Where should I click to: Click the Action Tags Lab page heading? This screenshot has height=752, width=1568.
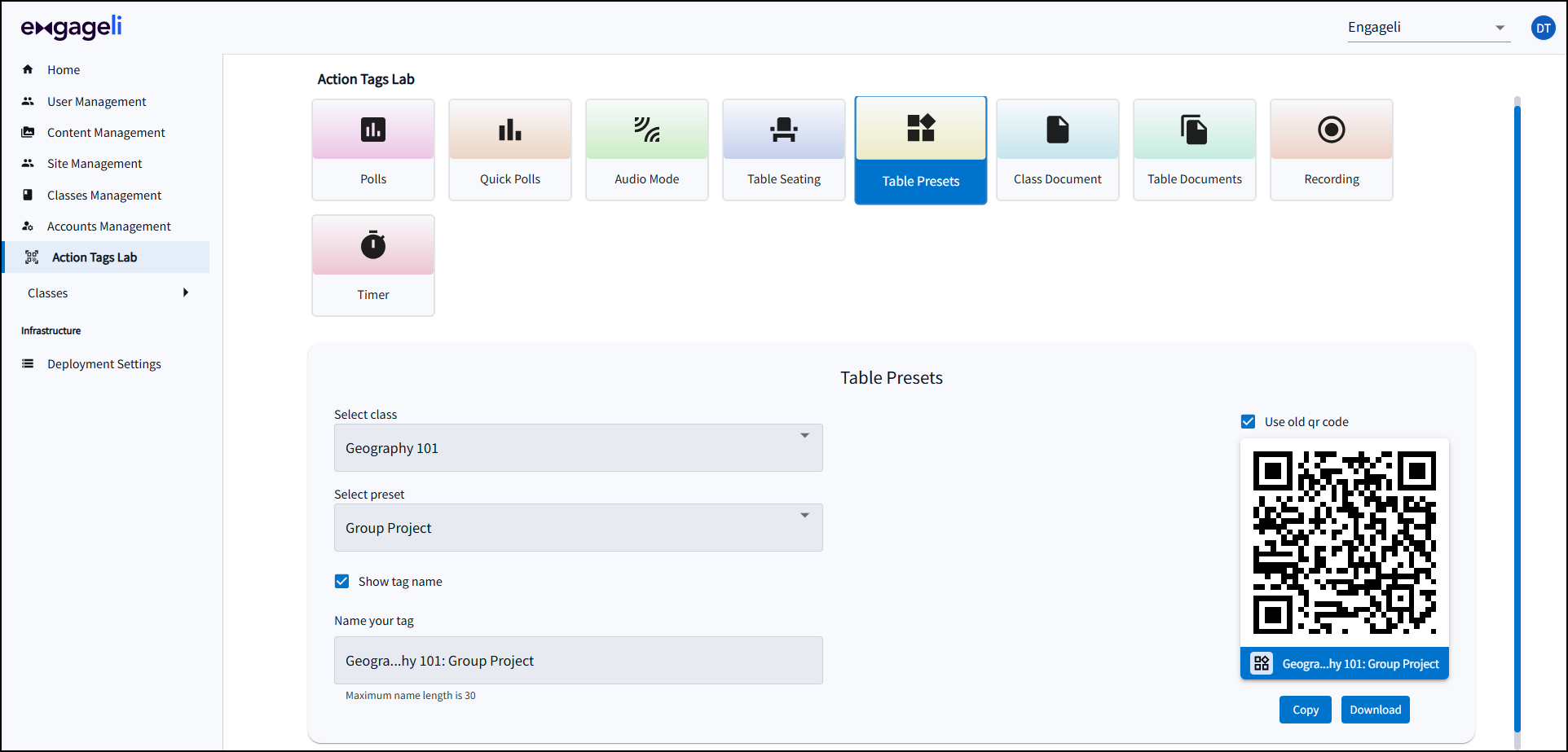click(x=366, y=79)
